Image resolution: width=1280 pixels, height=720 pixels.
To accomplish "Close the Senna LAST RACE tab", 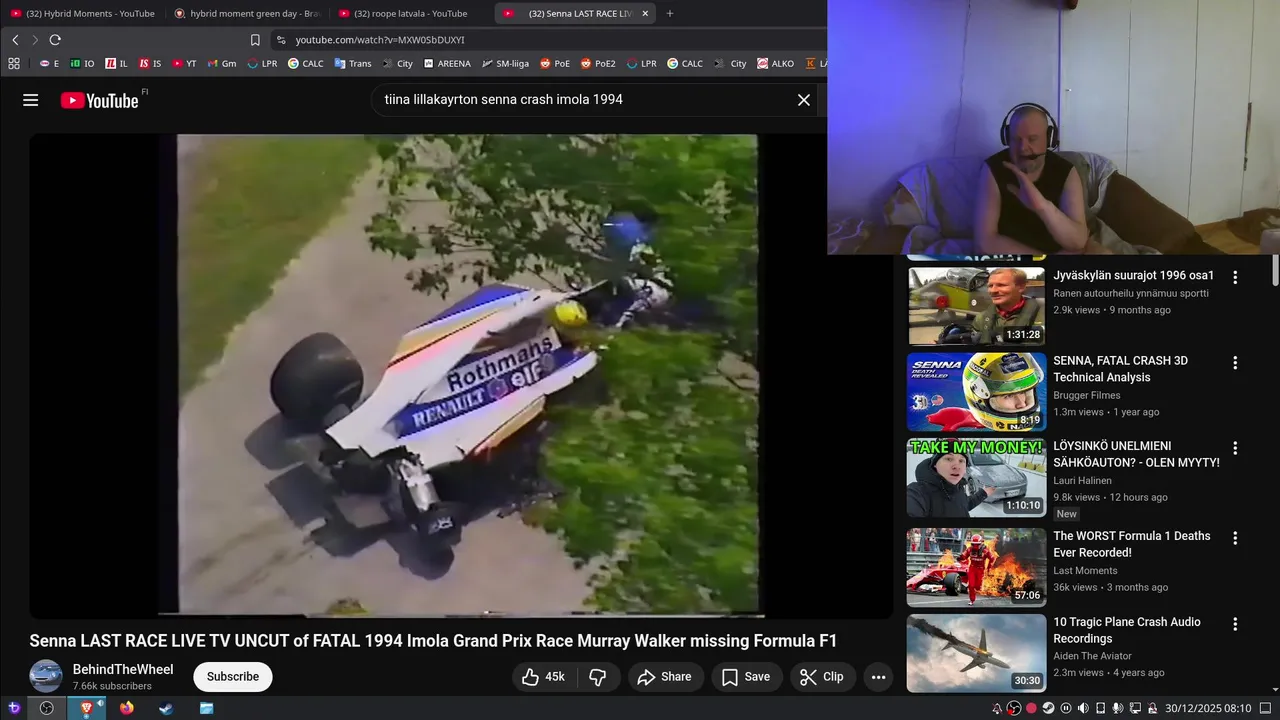I will 645,13.
